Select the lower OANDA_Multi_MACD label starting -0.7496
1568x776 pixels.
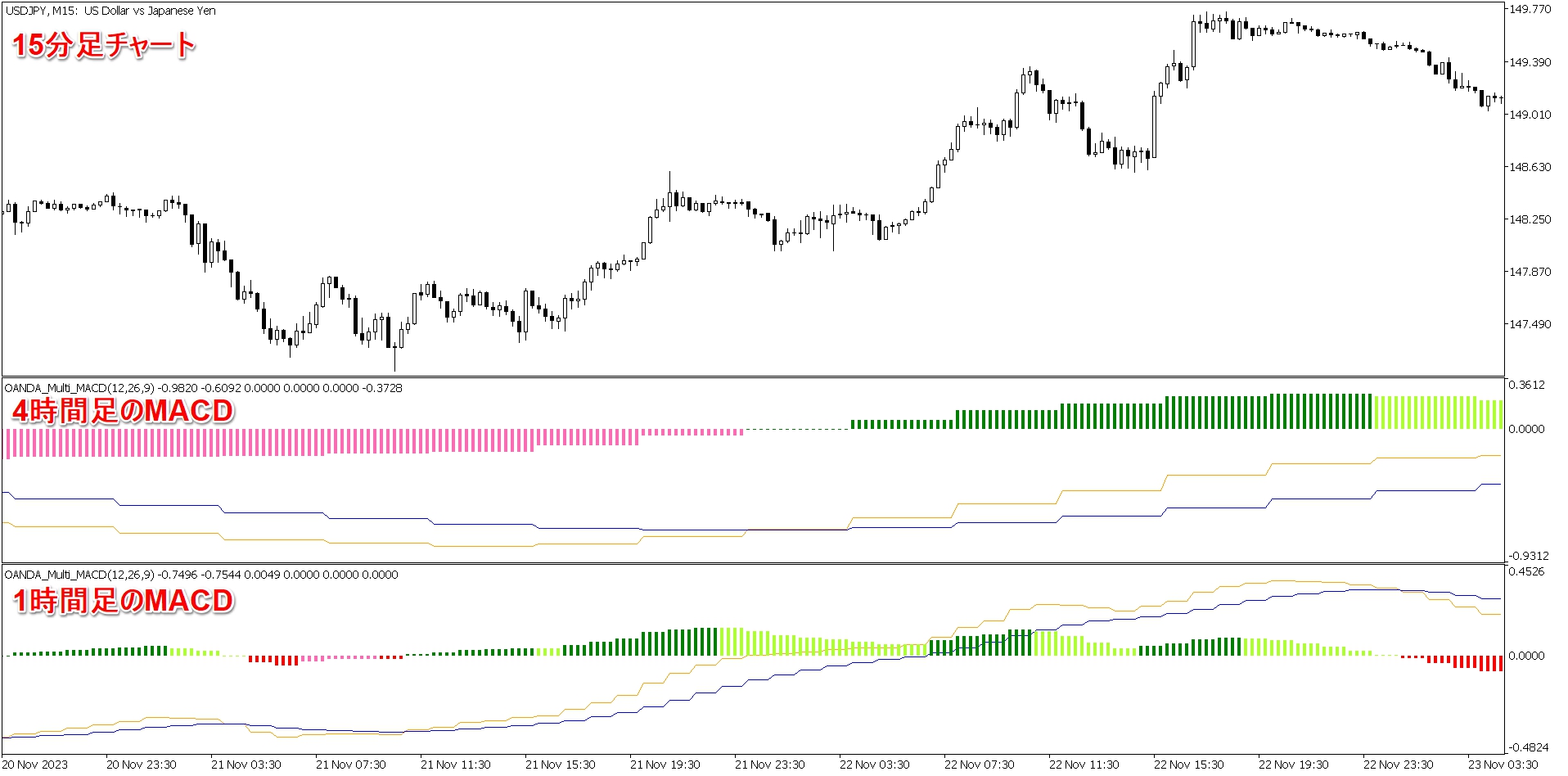[x=201, y=575]
